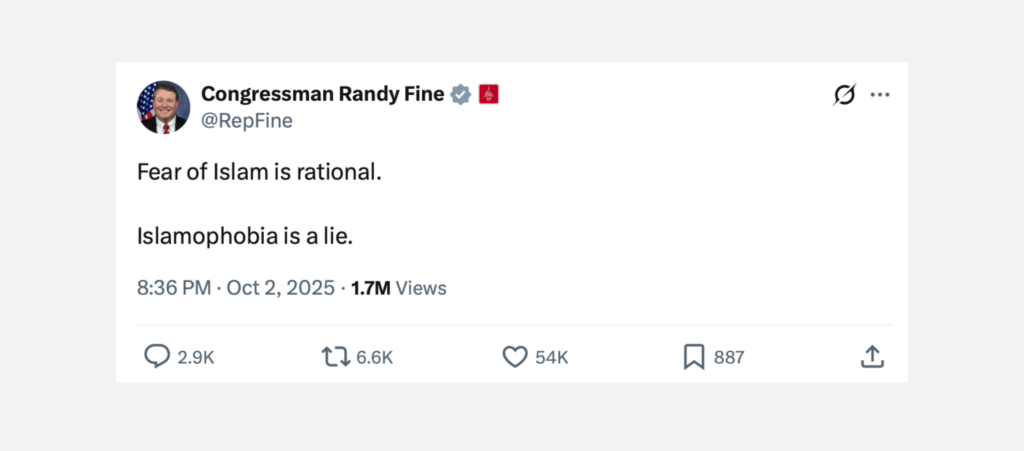Open the Congressman Randy Fine display name

click(323, 94)
